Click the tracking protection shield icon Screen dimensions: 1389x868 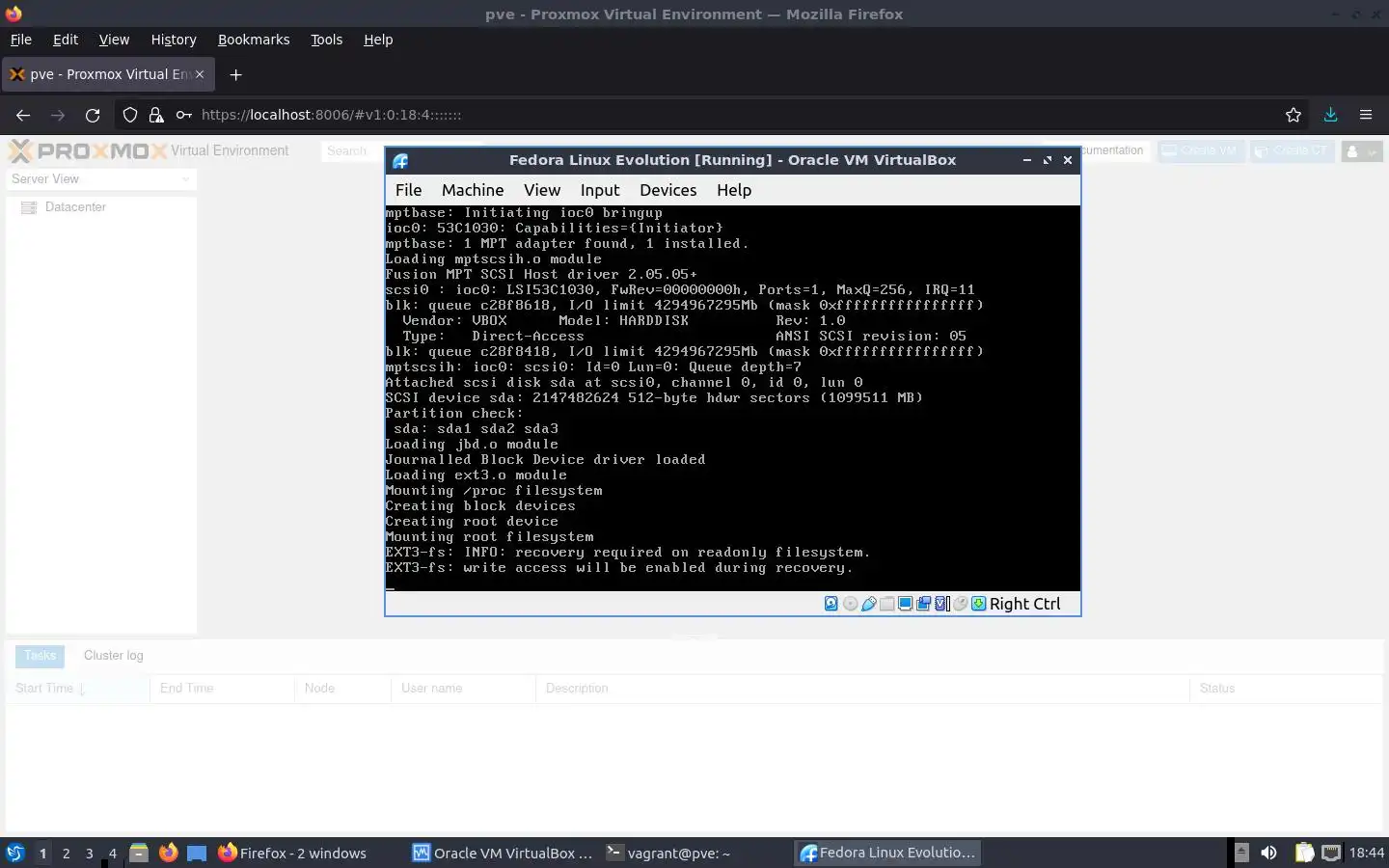(130, 115)
